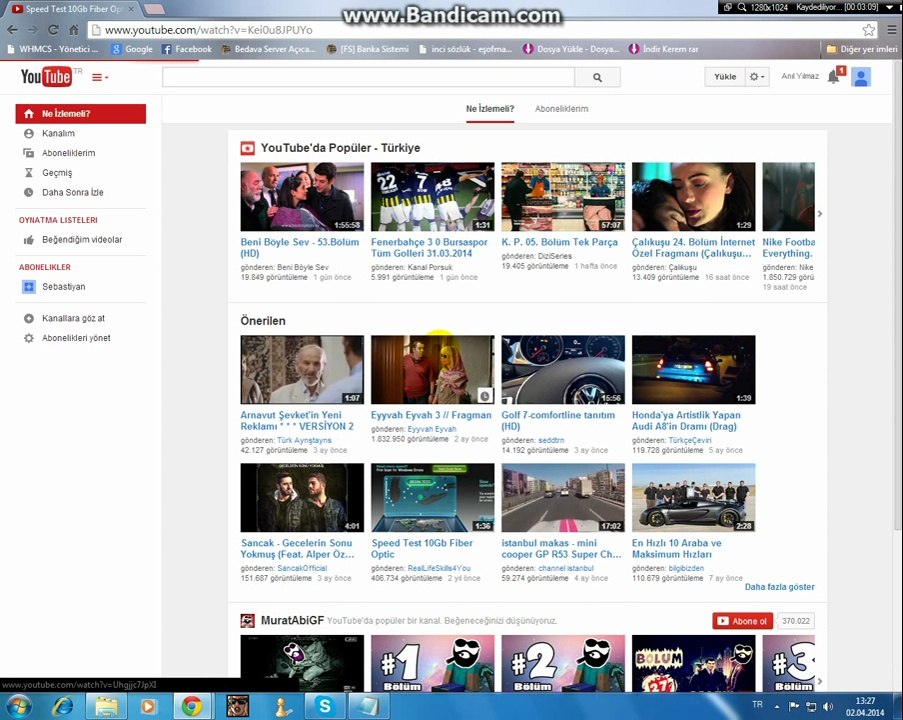Screen dimensions: 903x720
Task: Click the search magnifier button
Action: (x=597, y=77)
